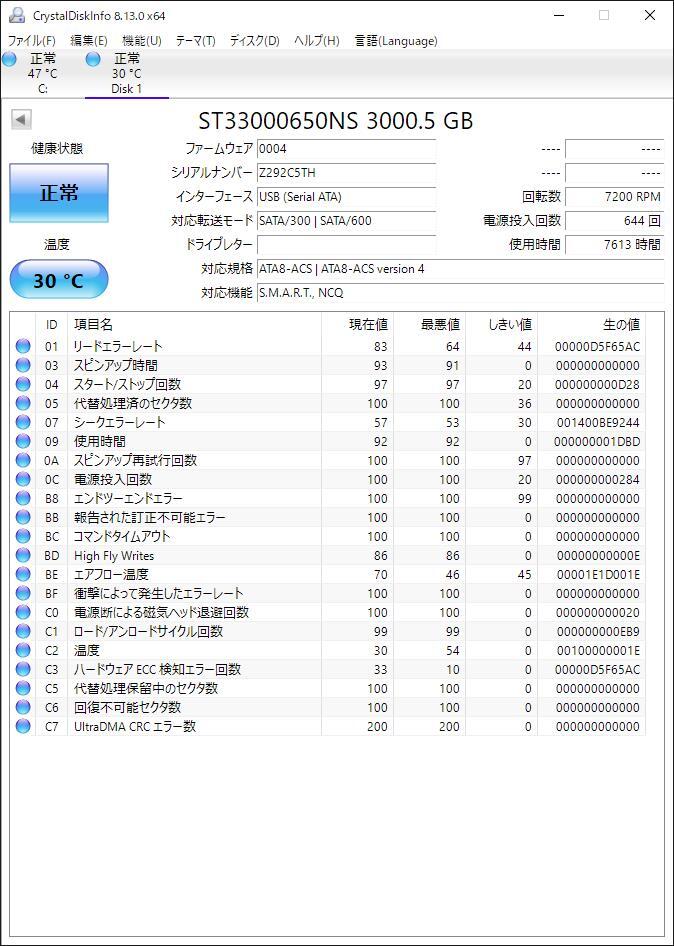Click status orb for コマンドタイムアウト row
Image resolution: width=674 pixels, height=946 pixels.
pyautogui.click(x=23, y=536)
